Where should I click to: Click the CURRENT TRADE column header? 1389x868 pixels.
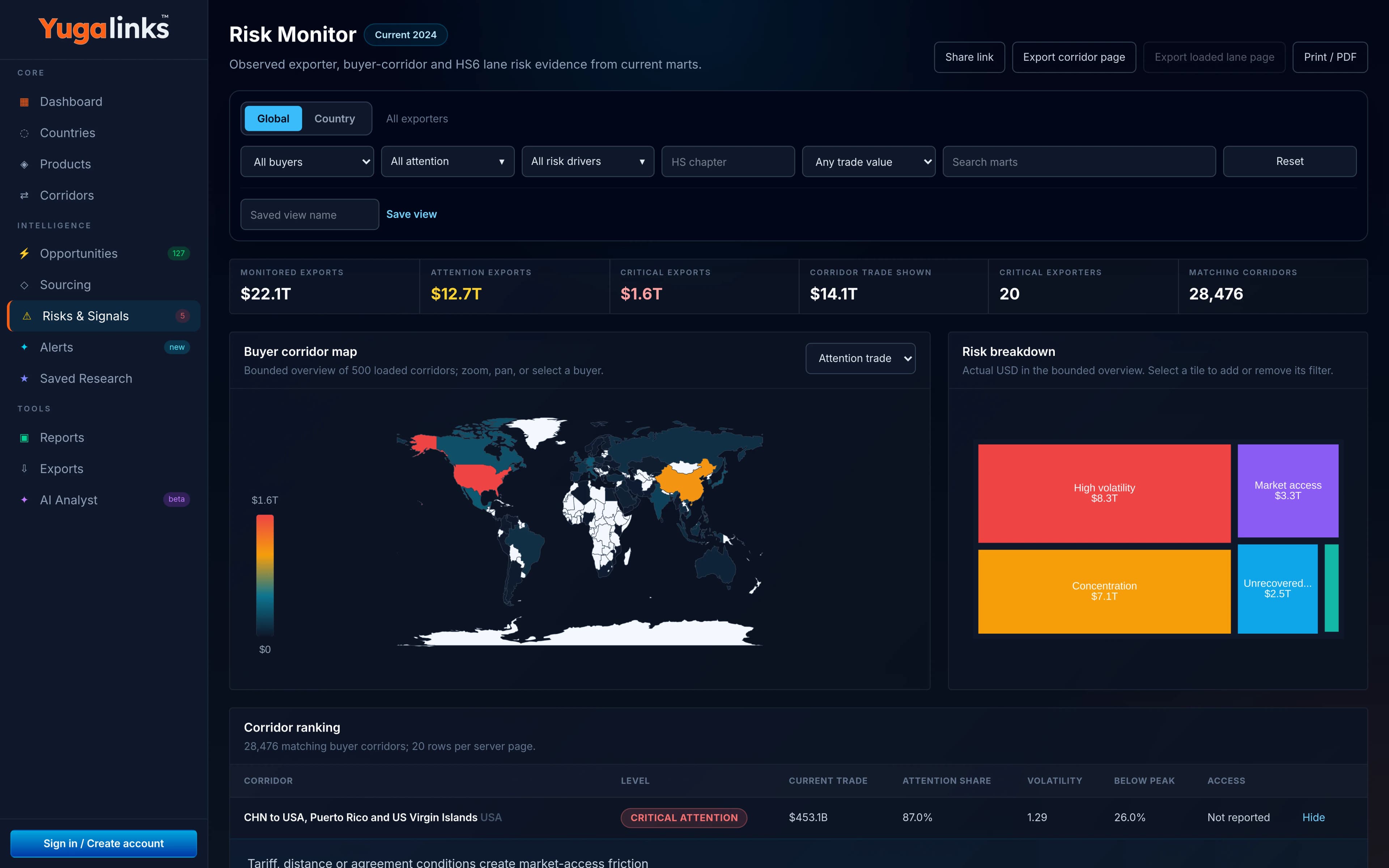click(x=828, y=781)
